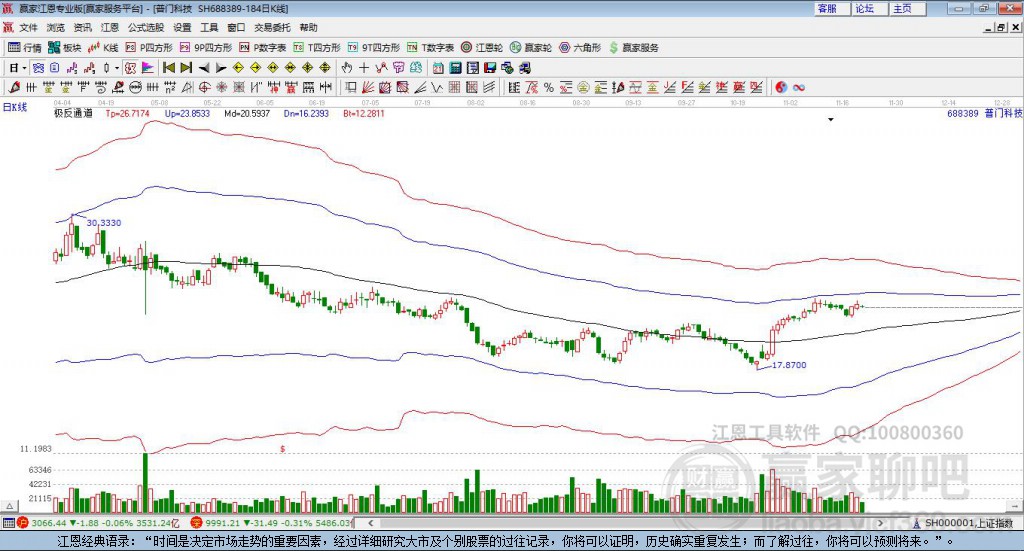Click the red pen drawing icon

click(14, 87)
